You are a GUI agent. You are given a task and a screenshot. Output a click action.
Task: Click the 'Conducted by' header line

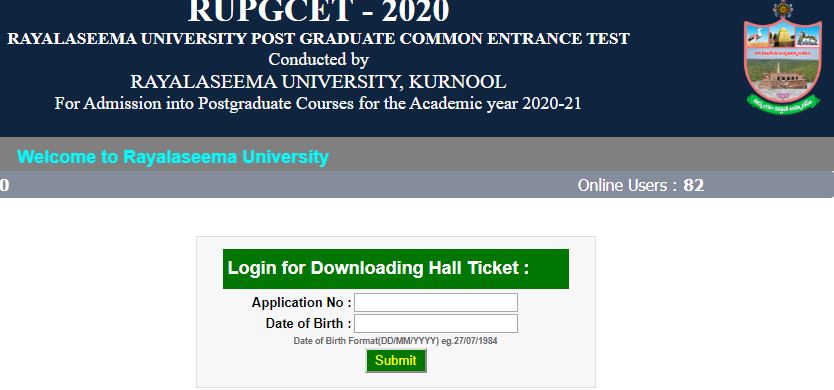point(318,60)
